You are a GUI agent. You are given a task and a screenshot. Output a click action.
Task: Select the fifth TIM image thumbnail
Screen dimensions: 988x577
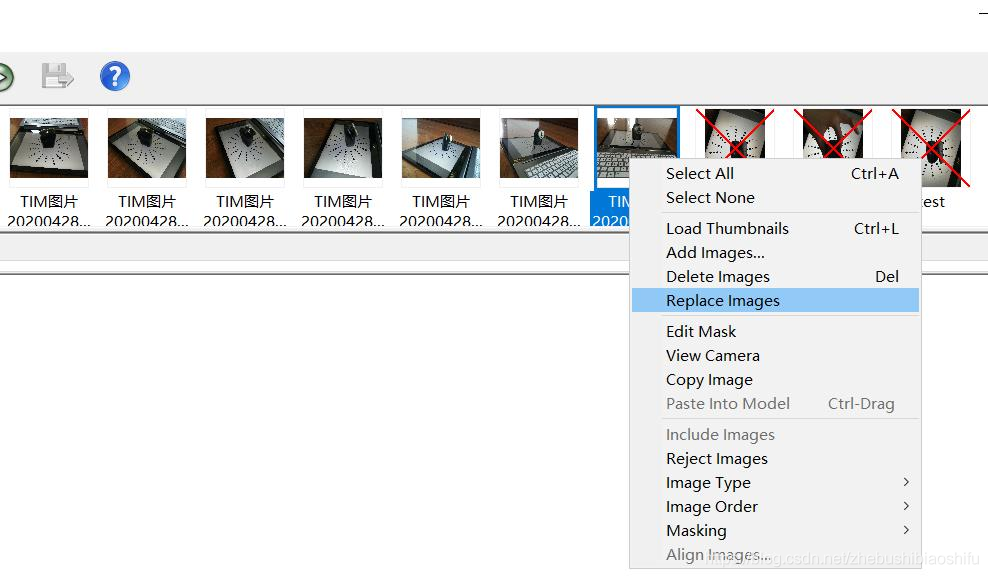coord(441,148)
